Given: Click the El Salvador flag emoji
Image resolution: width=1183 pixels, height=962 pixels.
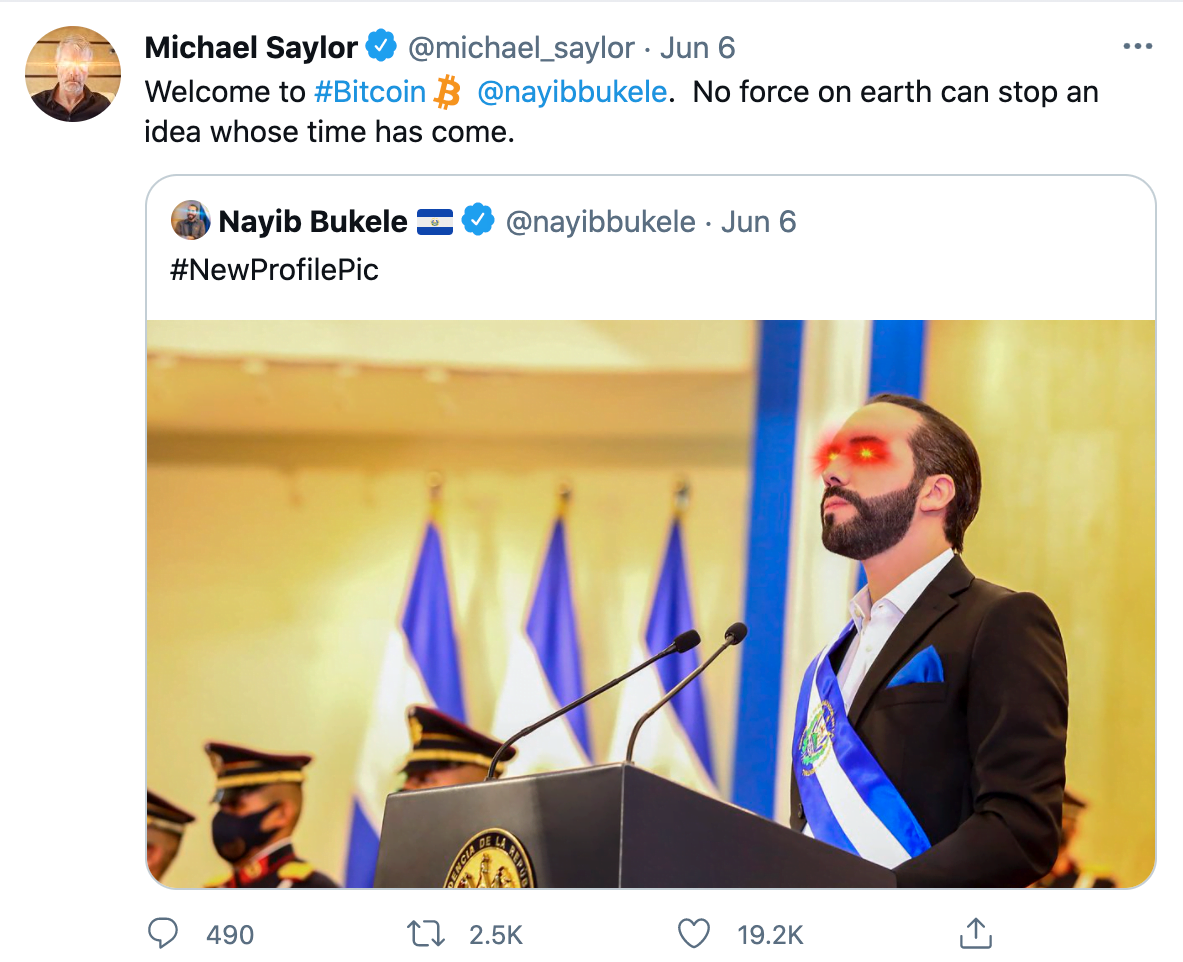Looking at the screenshot, I should (435, 221).
